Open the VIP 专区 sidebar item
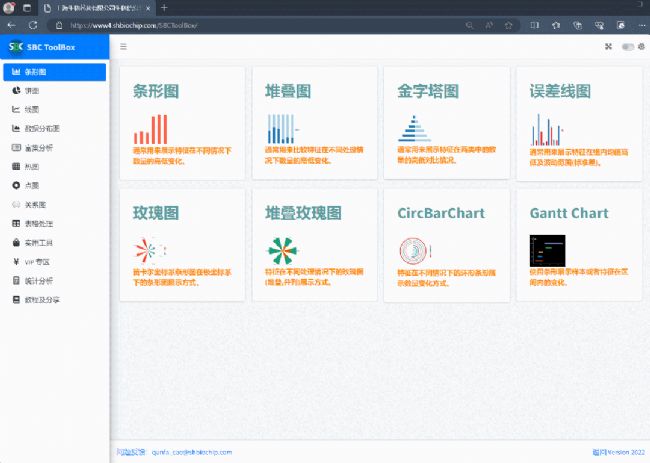This screenshot has height=463, width=650. tap(36, 262)
